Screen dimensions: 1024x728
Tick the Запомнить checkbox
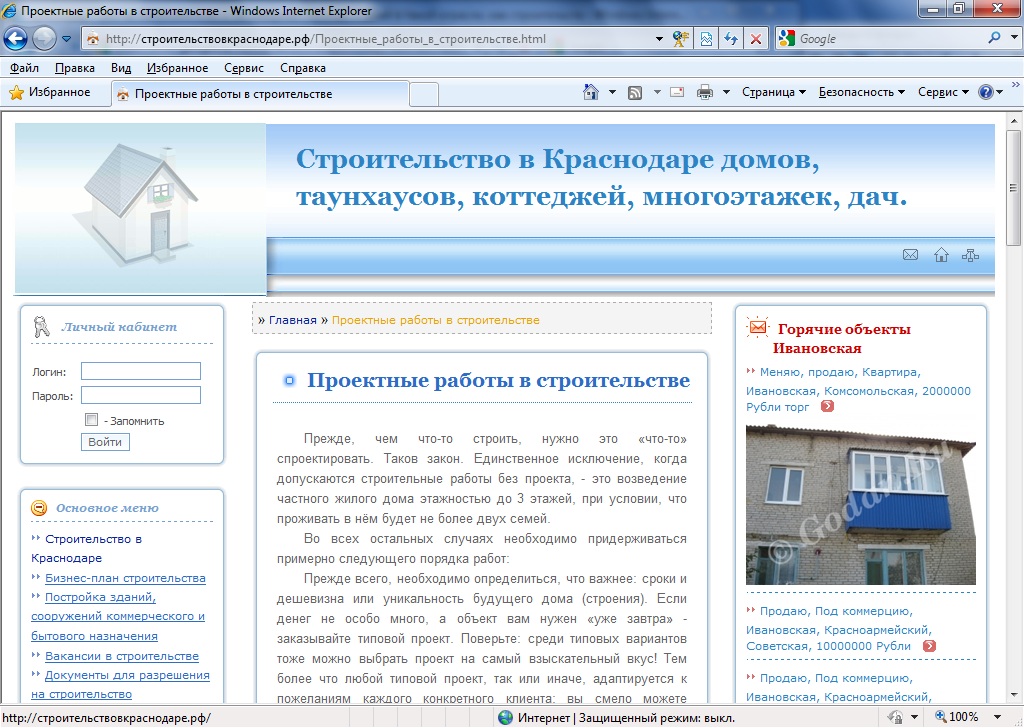91,420
